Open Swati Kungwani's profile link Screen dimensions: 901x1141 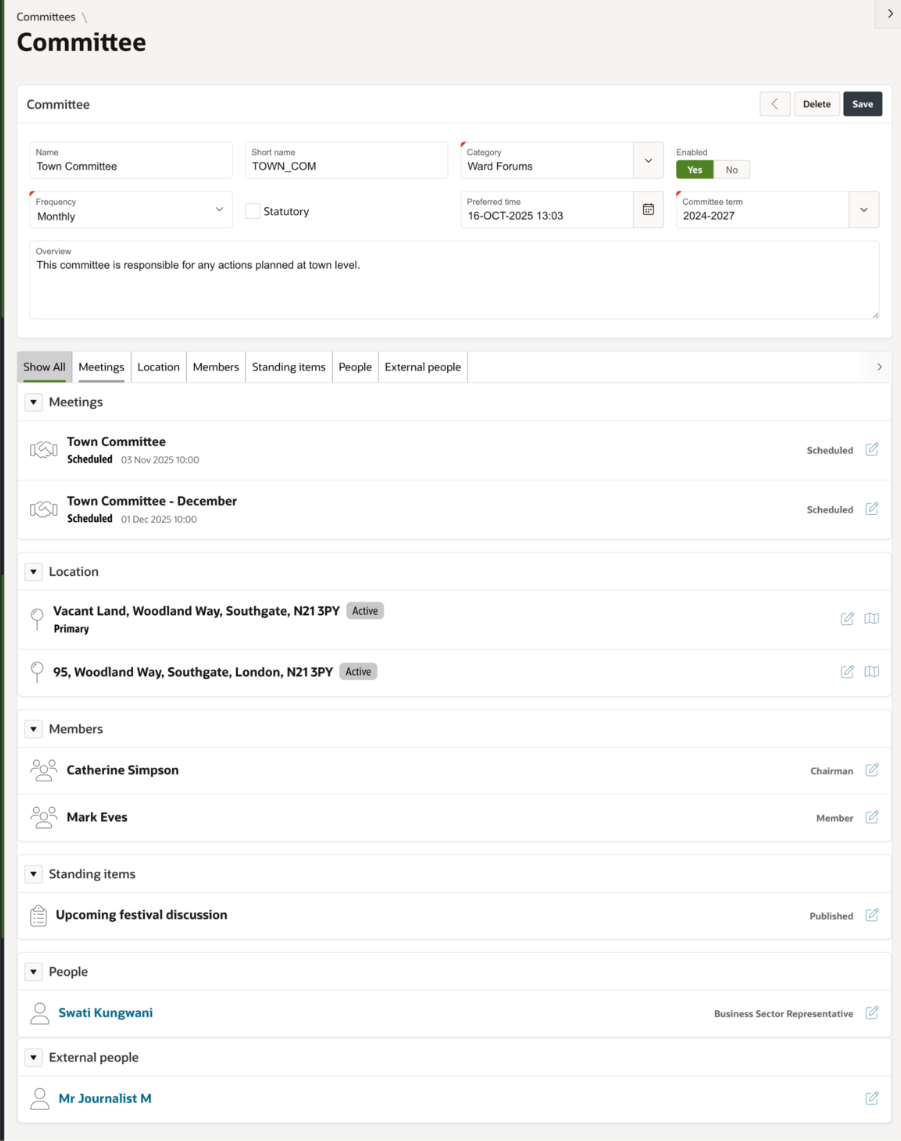105,1012
